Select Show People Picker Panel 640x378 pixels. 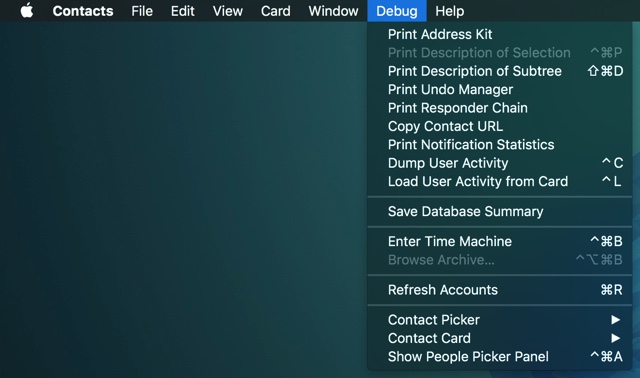[500, 356]
